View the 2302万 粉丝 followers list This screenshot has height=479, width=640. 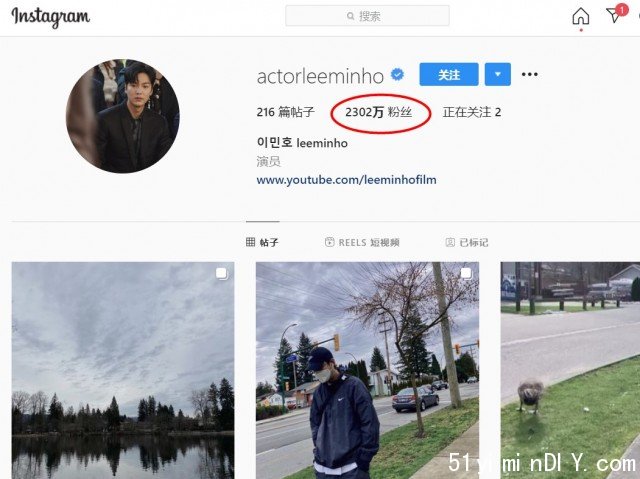tap(378, 112)
